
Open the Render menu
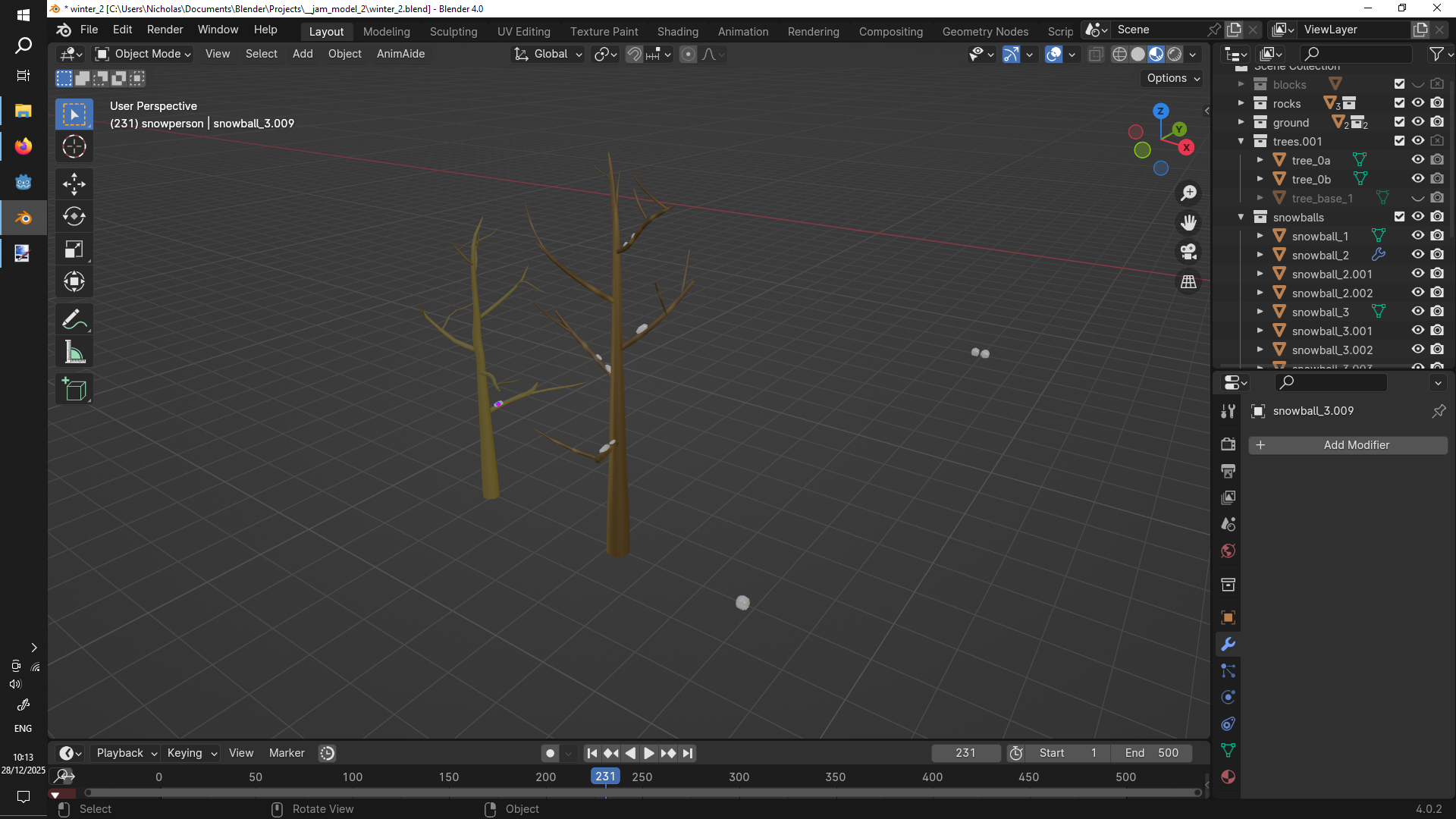click(165, 30)
